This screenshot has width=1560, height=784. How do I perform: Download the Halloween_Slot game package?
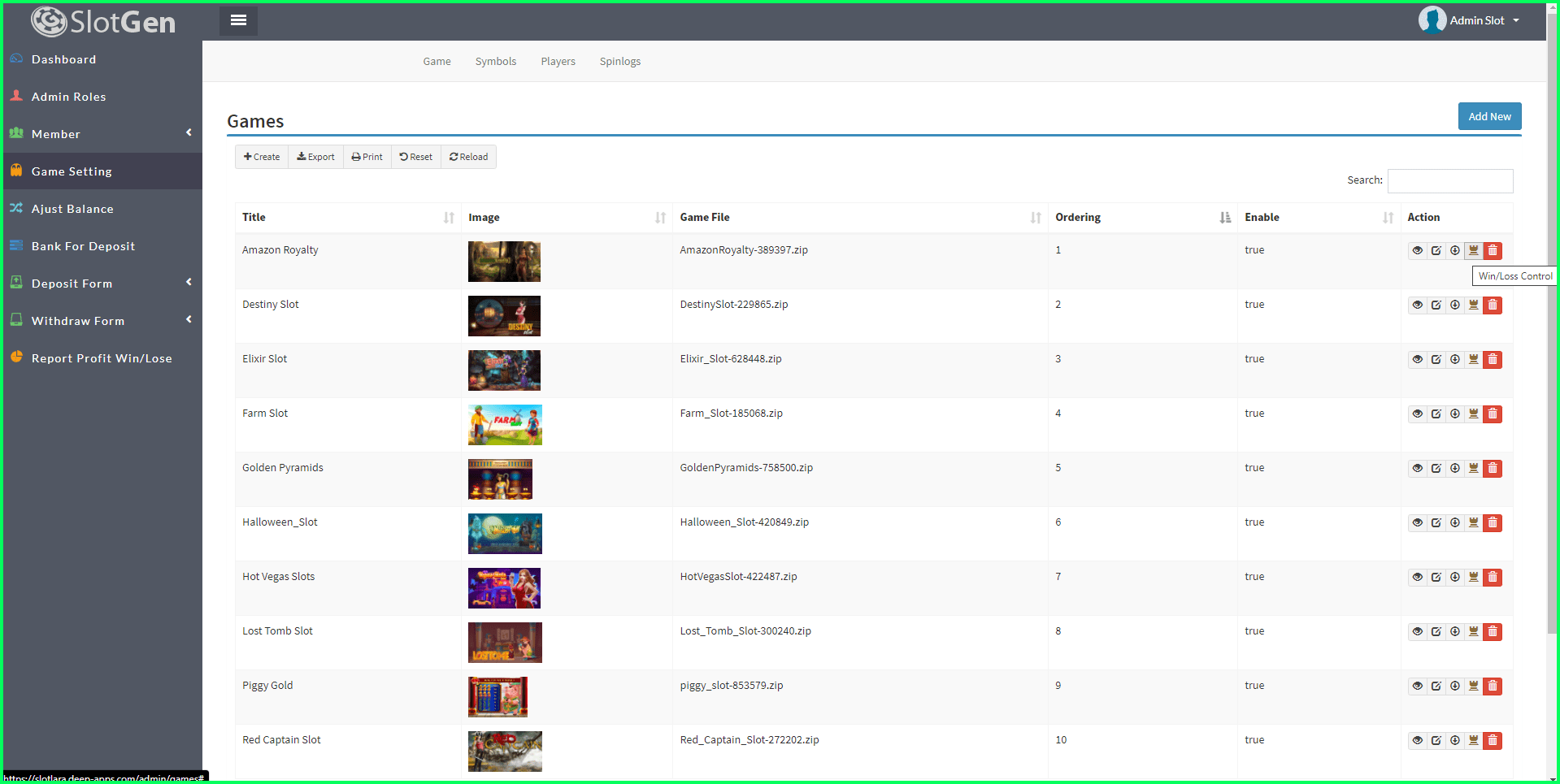pos(1454,522)
